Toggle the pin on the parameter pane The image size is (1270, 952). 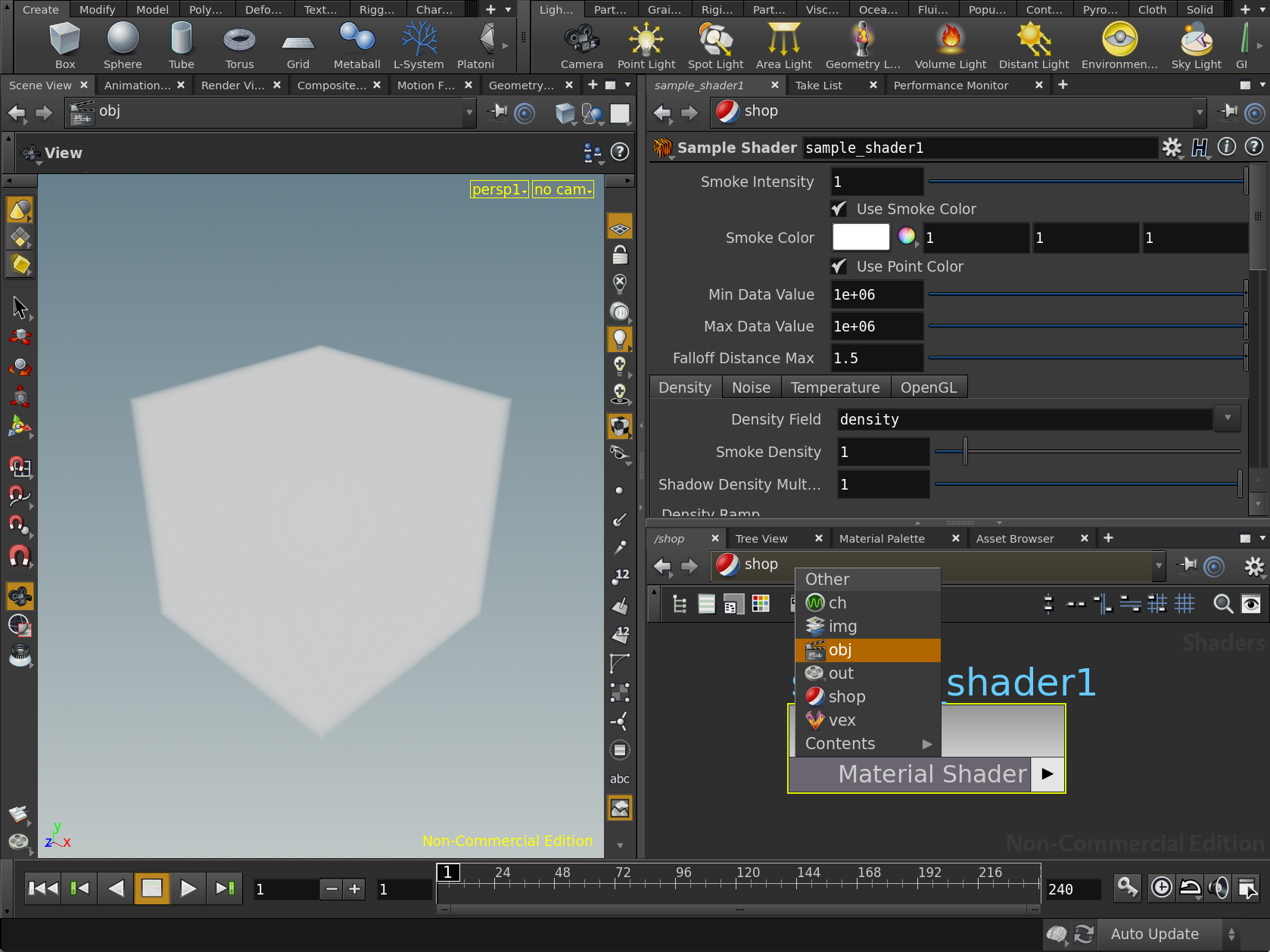1227,112
